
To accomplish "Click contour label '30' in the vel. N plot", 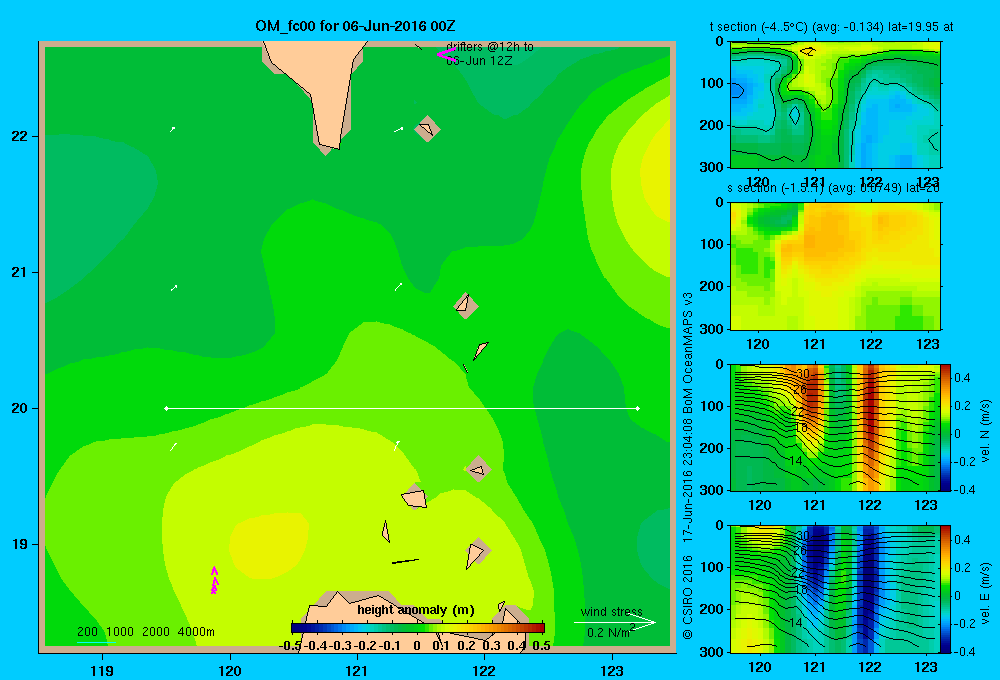I will click(802, 374).
